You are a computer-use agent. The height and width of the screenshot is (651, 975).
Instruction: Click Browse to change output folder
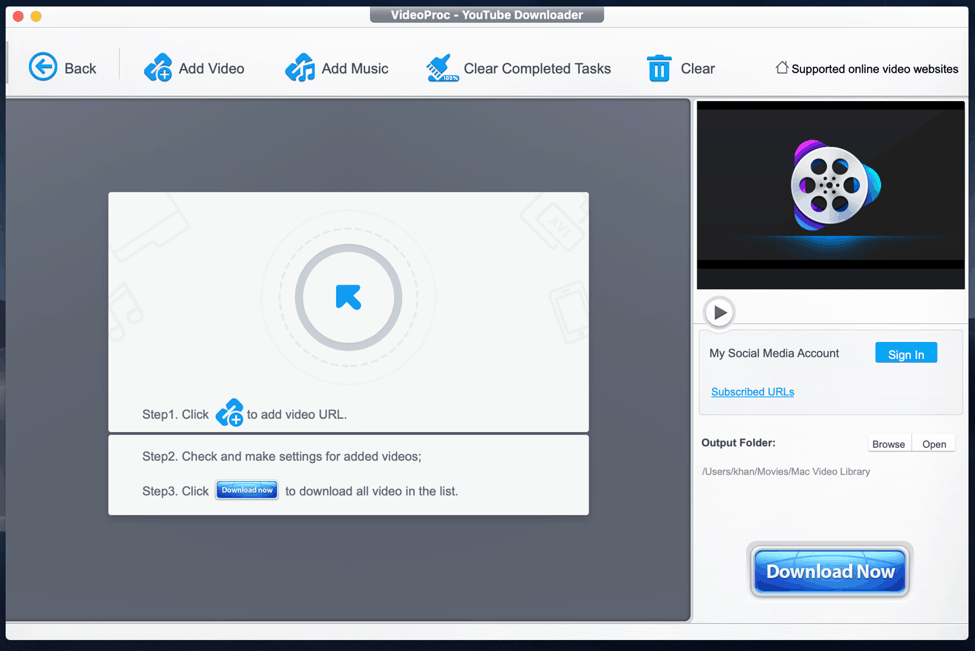[x=888, y=443]
